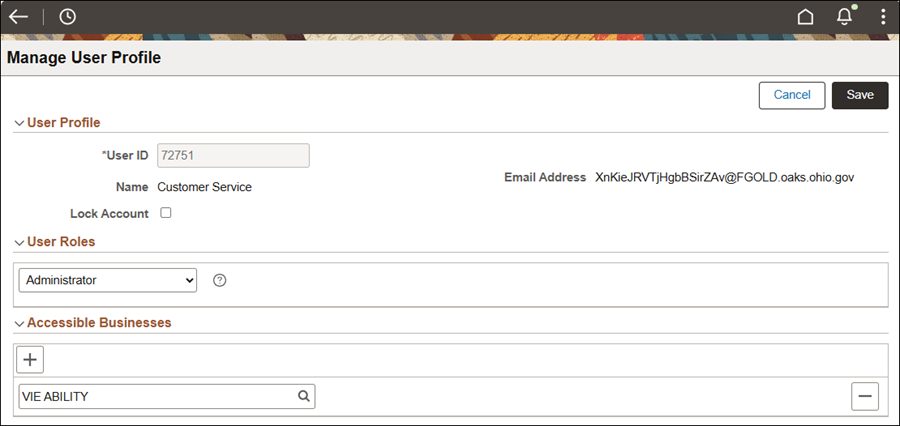The image size is (900, 426).
Task: Open the notifications bell
Action: [844, 16]
